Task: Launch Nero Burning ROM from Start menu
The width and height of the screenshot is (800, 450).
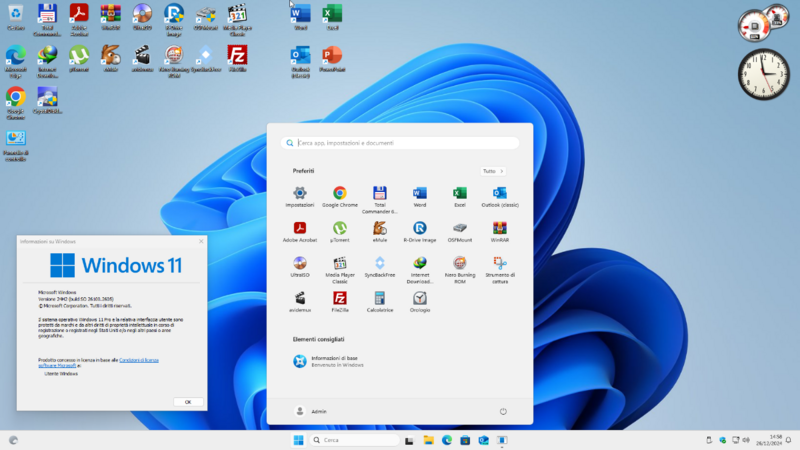Action: point(459,264)
